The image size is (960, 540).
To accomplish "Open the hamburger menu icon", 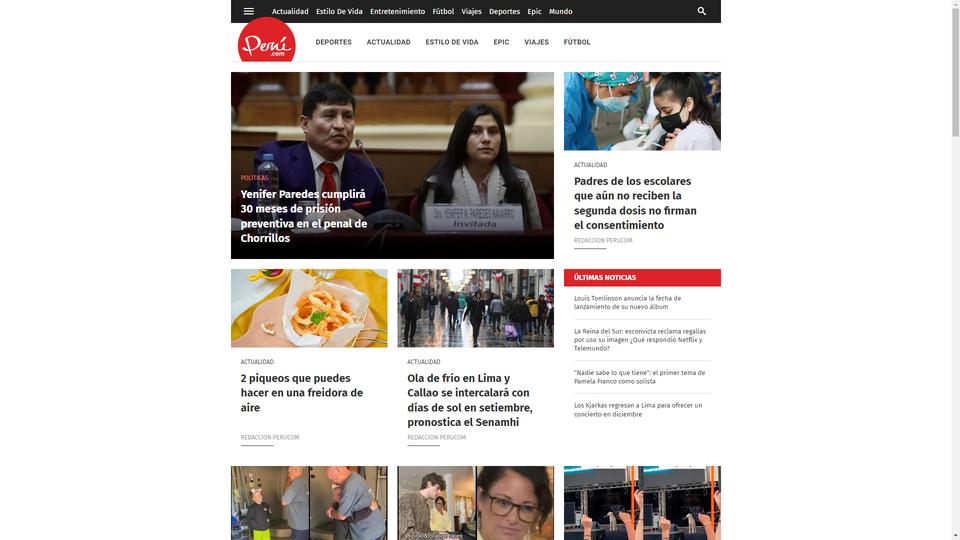I will (x=249, y=11).
